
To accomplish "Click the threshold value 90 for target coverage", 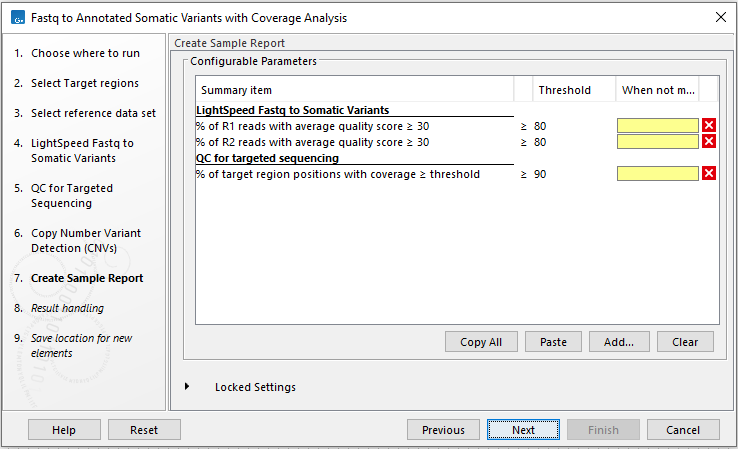I will tap(540, 174).
